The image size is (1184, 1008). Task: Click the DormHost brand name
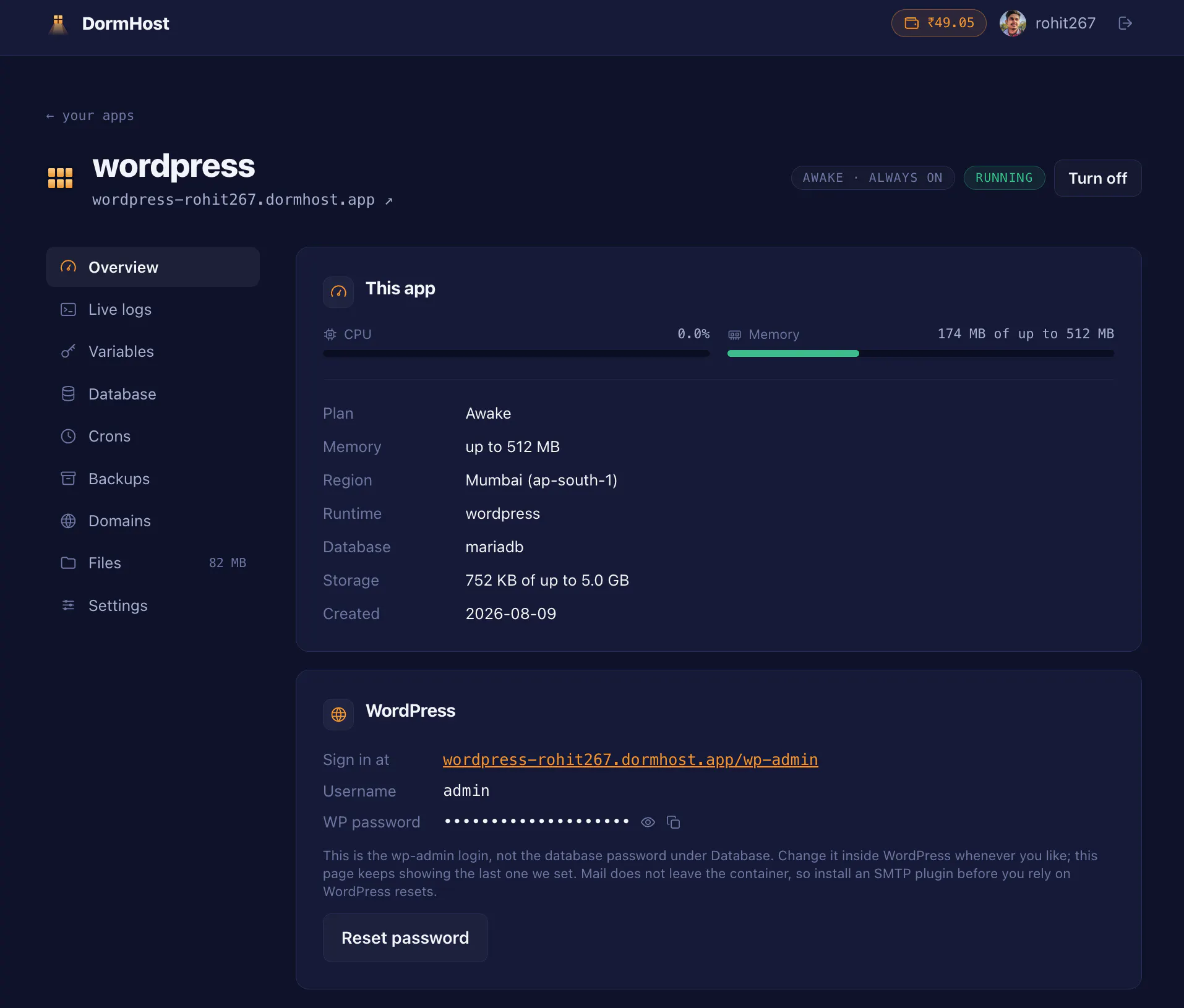point(126,23)
